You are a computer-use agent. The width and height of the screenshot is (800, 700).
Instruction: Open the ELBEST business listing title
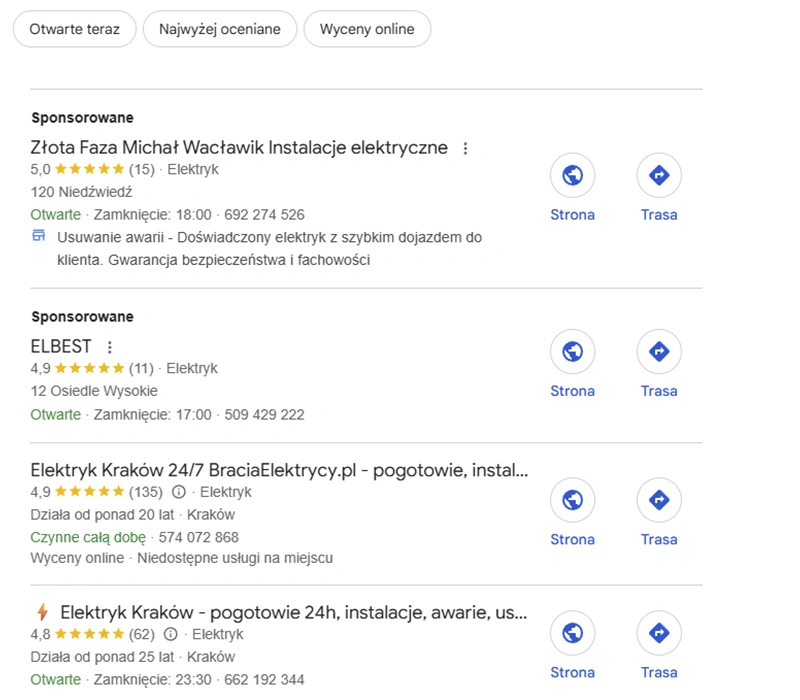click(61, 347)
